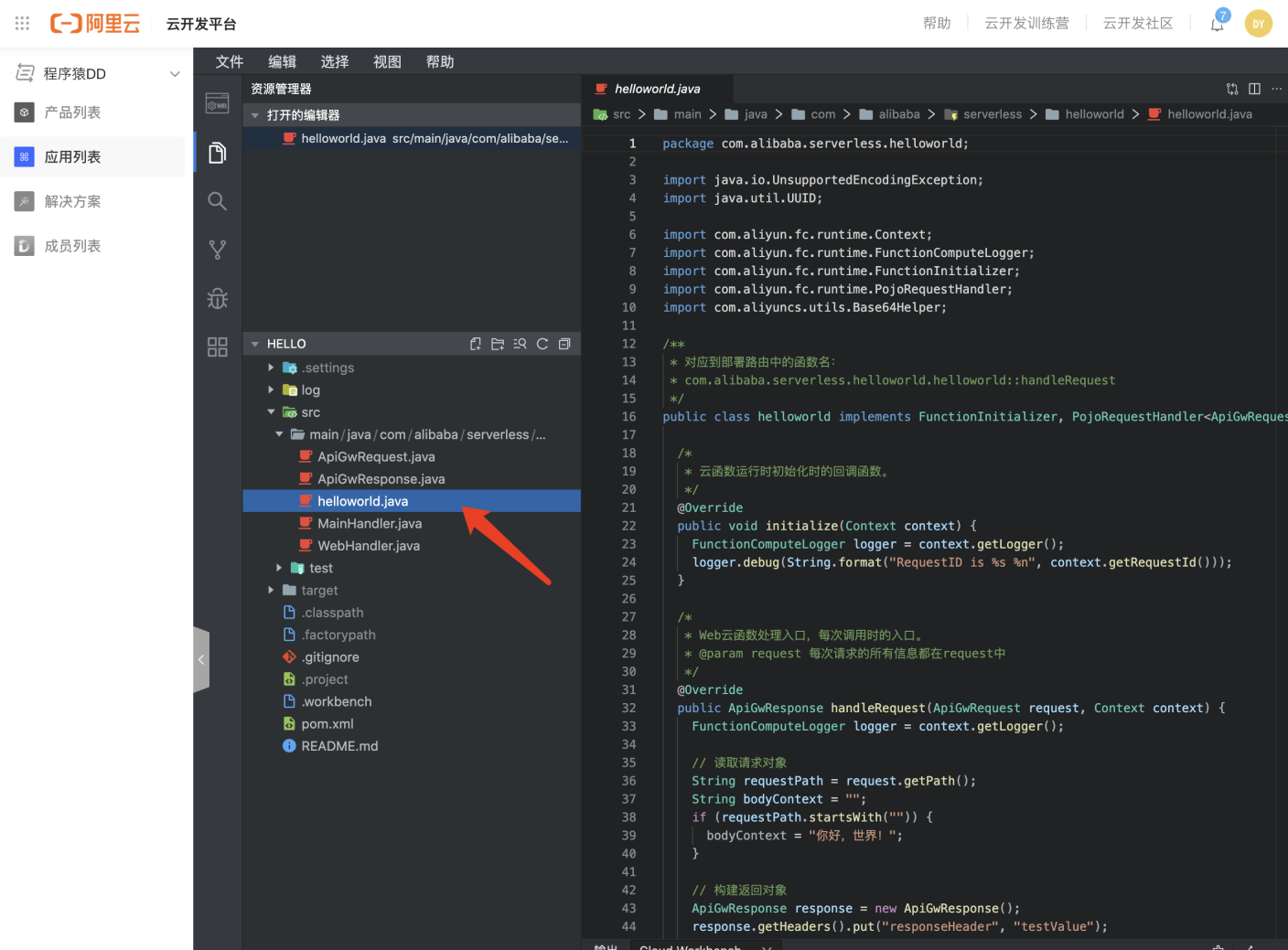The height and width of the screenshot is (950, 1288).
Task: Click 帮助 in the top header
Action: coord(937,24)
